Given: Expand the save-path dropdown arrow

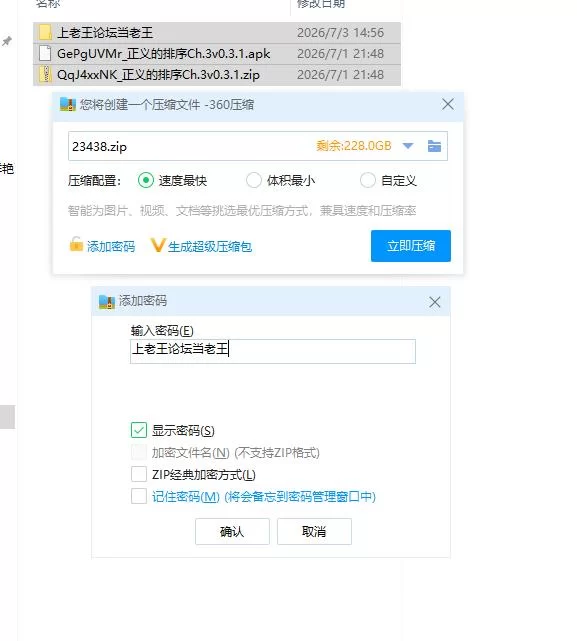Looking at the screenshot, I should click(408, 146).
